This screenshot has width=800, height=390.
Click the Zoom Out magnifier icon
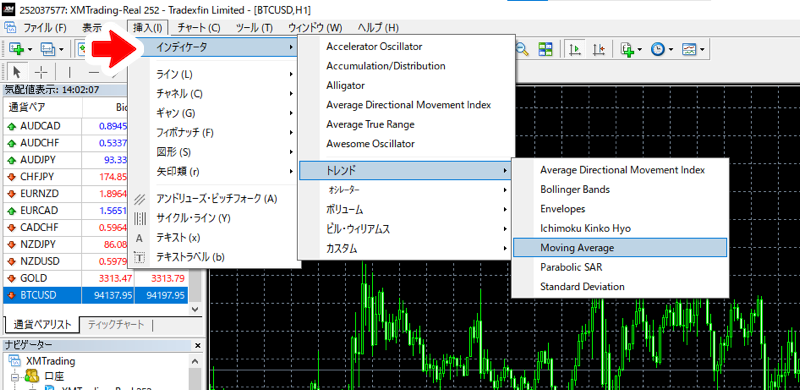522,49
